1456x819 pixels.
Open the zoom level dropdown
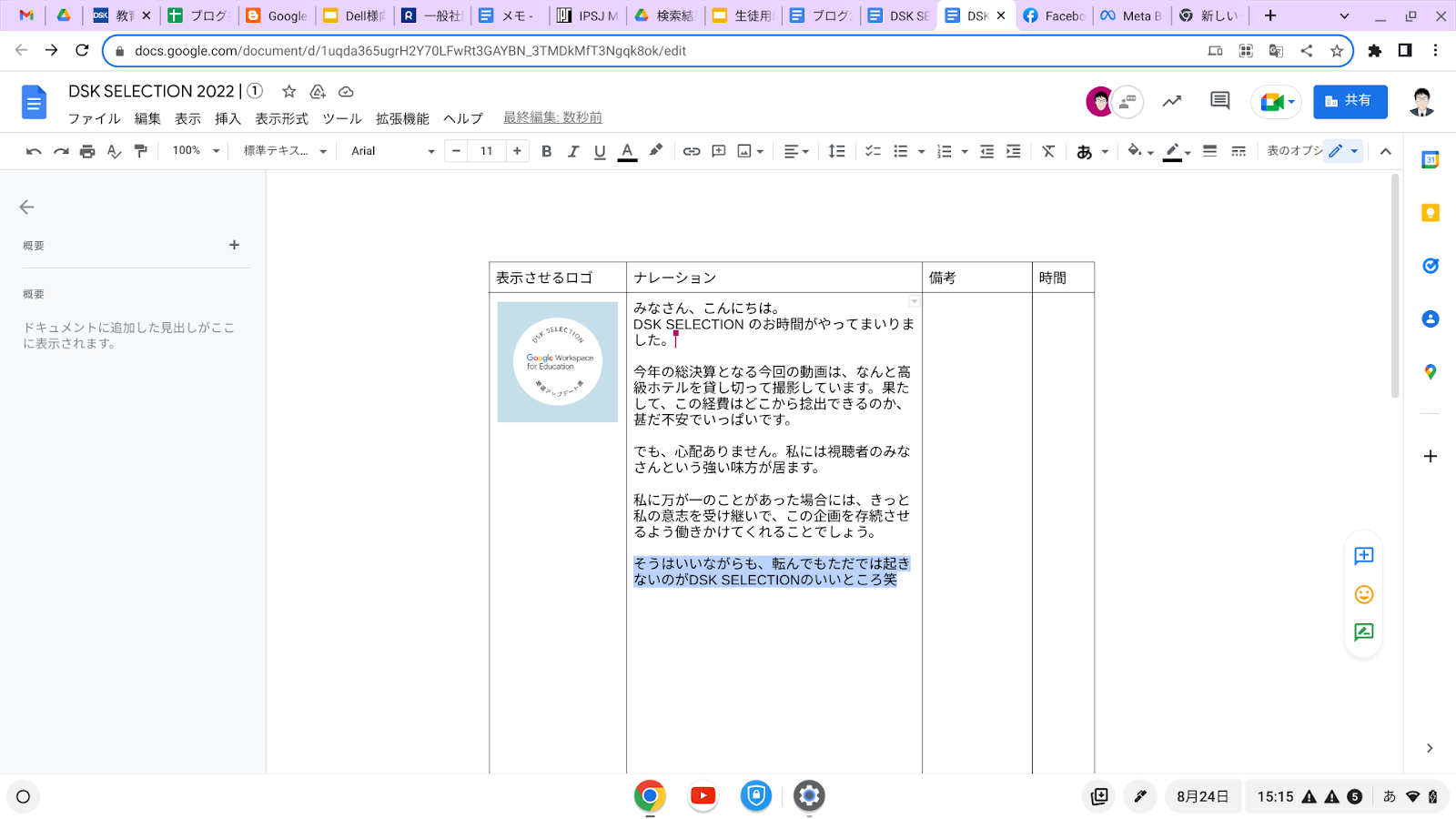click(196, 151)
